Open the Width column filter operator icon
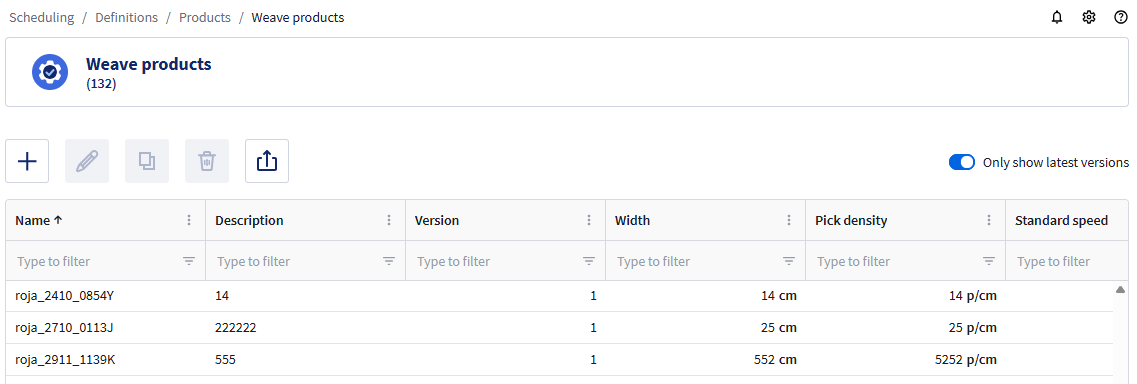The width and height of the screenshot is (1137, 384). [788, 261]
